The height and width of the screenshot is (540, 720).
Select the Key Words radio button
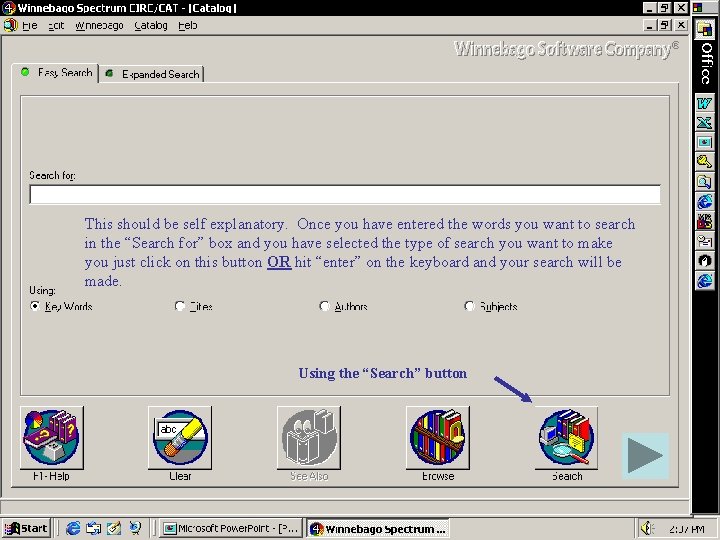pyautogui.click(x=35, y=306)
